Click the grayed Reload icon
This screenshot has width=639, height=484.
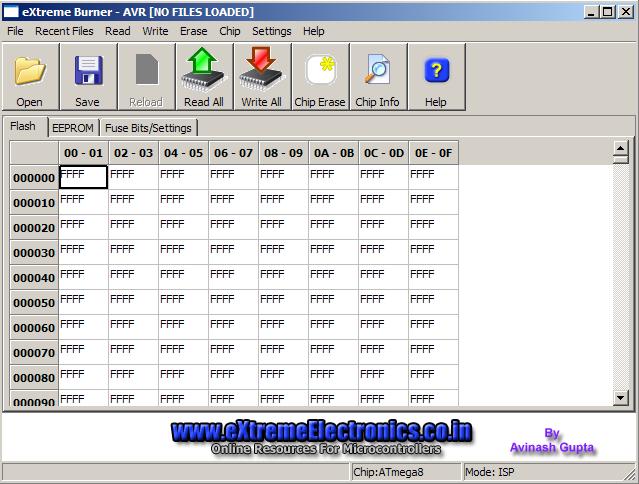click(x=146, y=69)
